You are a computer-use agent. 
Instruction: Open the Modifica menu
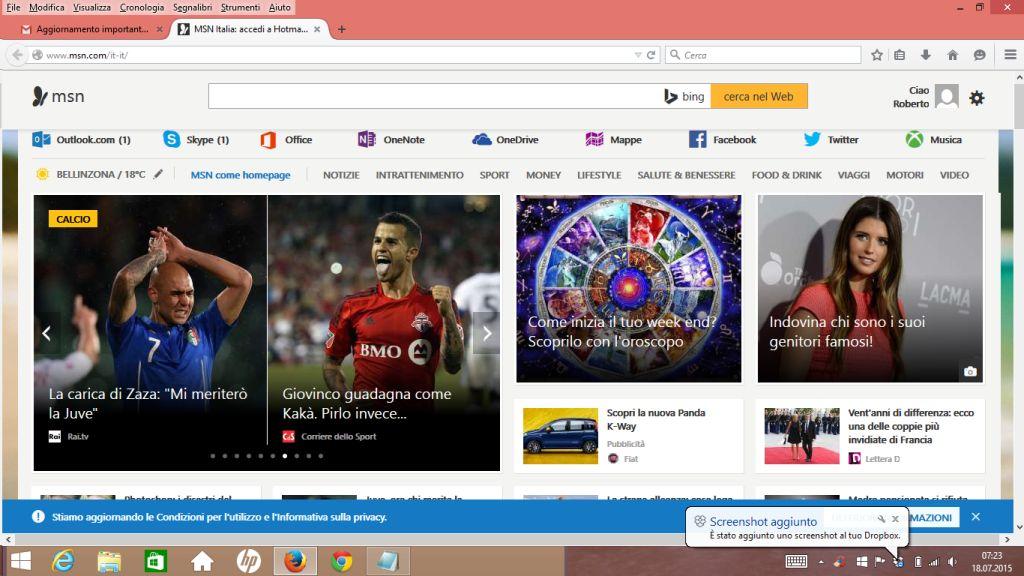point(46,7)
